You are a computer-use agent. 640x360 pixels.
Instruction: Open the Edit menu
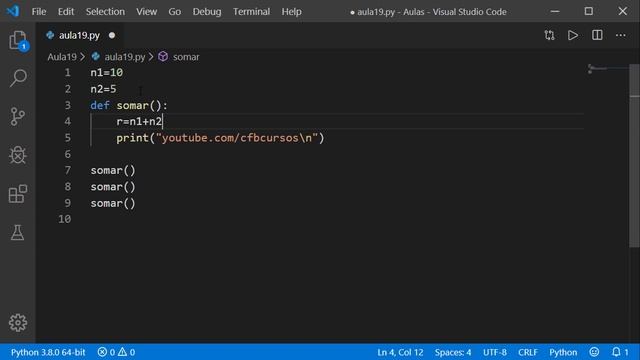pyautogui.click(x=66, y=11)
